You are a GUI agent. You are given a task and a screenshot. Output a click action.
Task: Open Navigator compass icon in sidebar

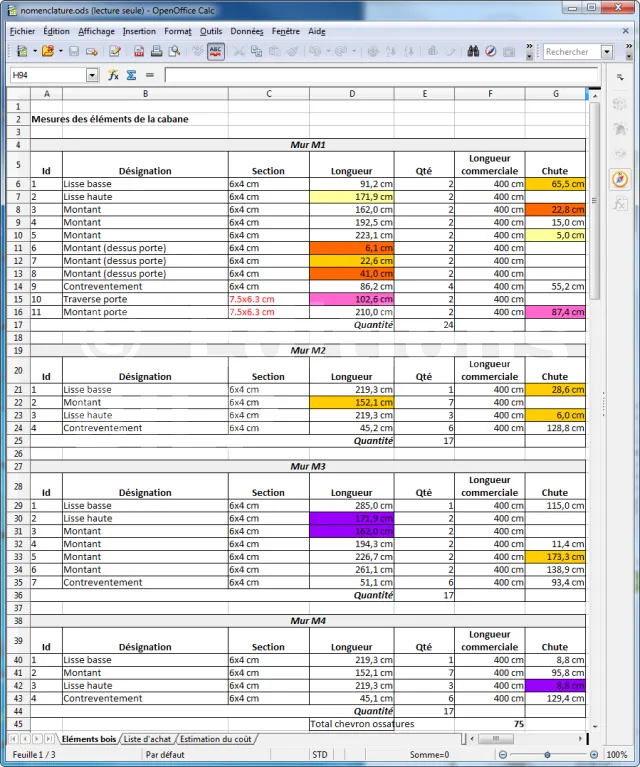tap(620, 179)
